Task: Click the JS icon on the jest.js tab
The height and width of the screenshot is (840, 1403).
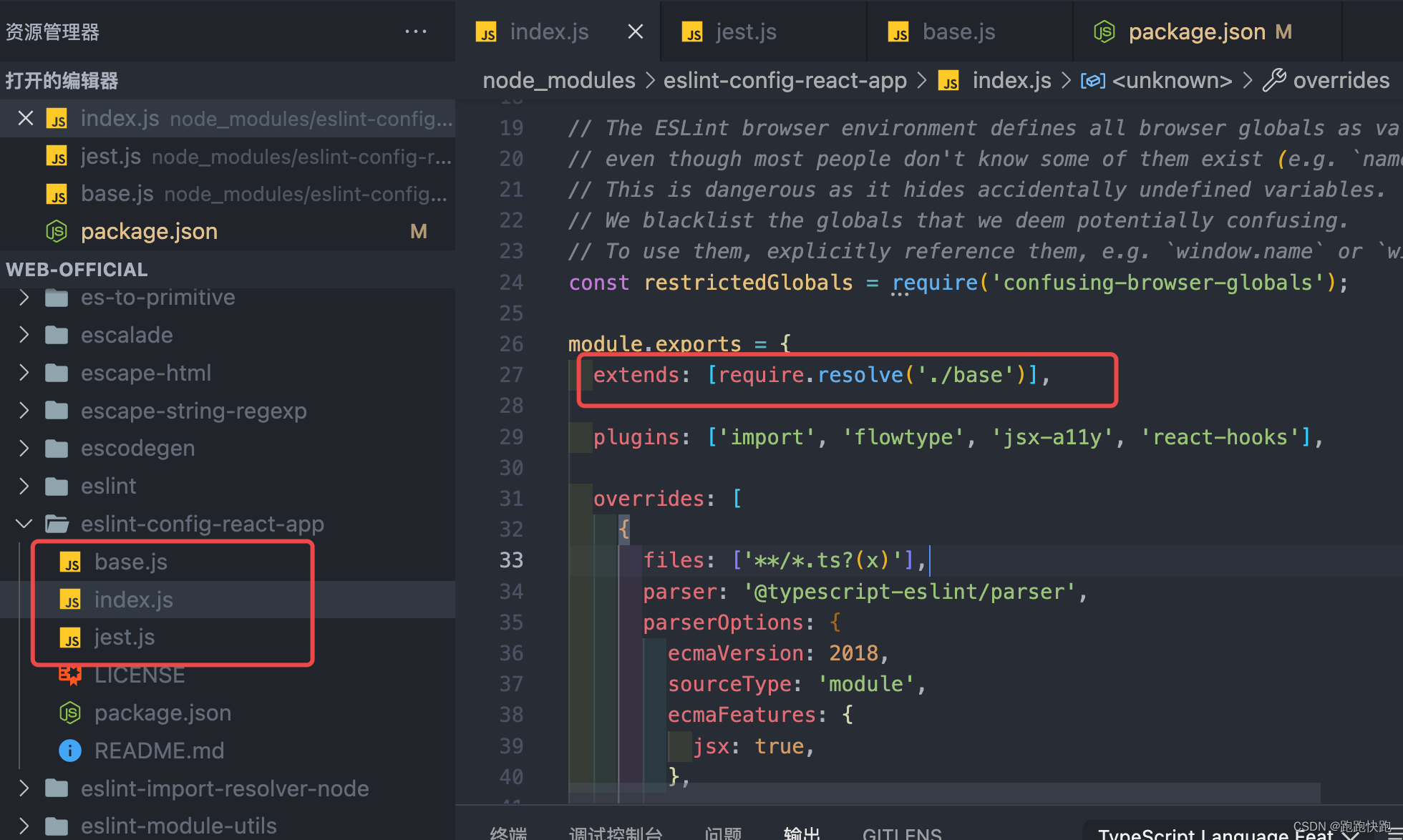Action: (x=692, y=32)
